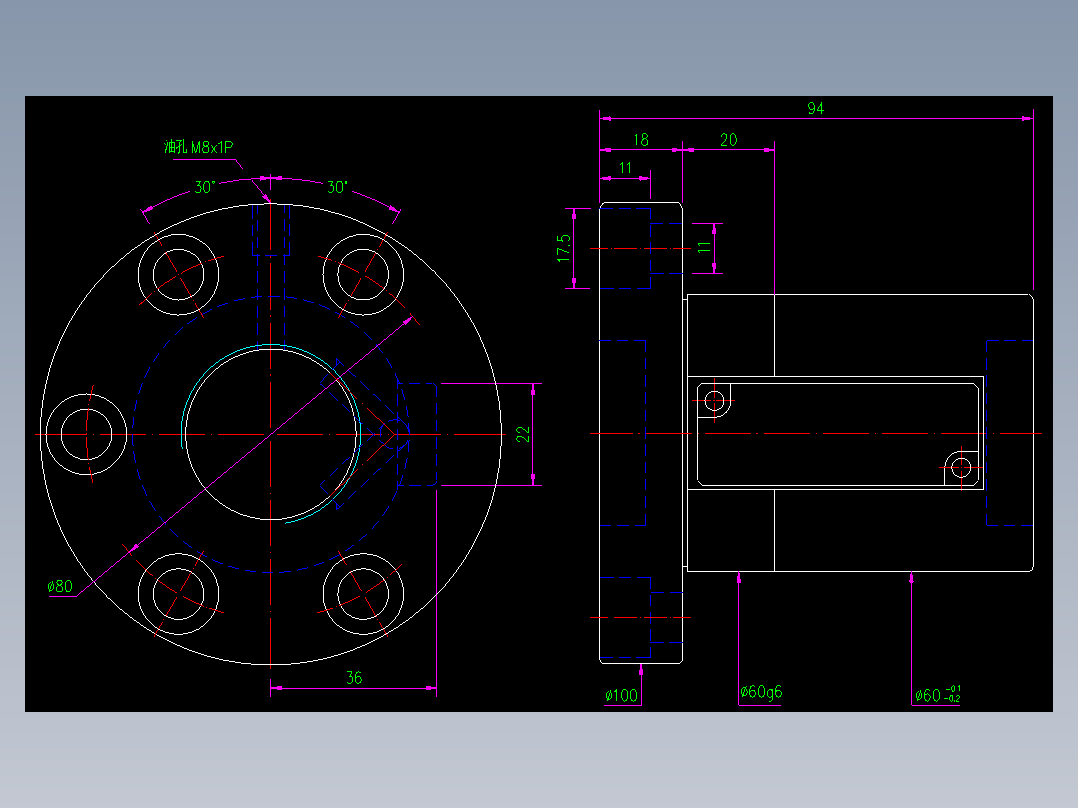The height and width of the screenshot is (808, 1078).
Task: Click the 18 flange thickness dimension
Action: click(641, 140)
